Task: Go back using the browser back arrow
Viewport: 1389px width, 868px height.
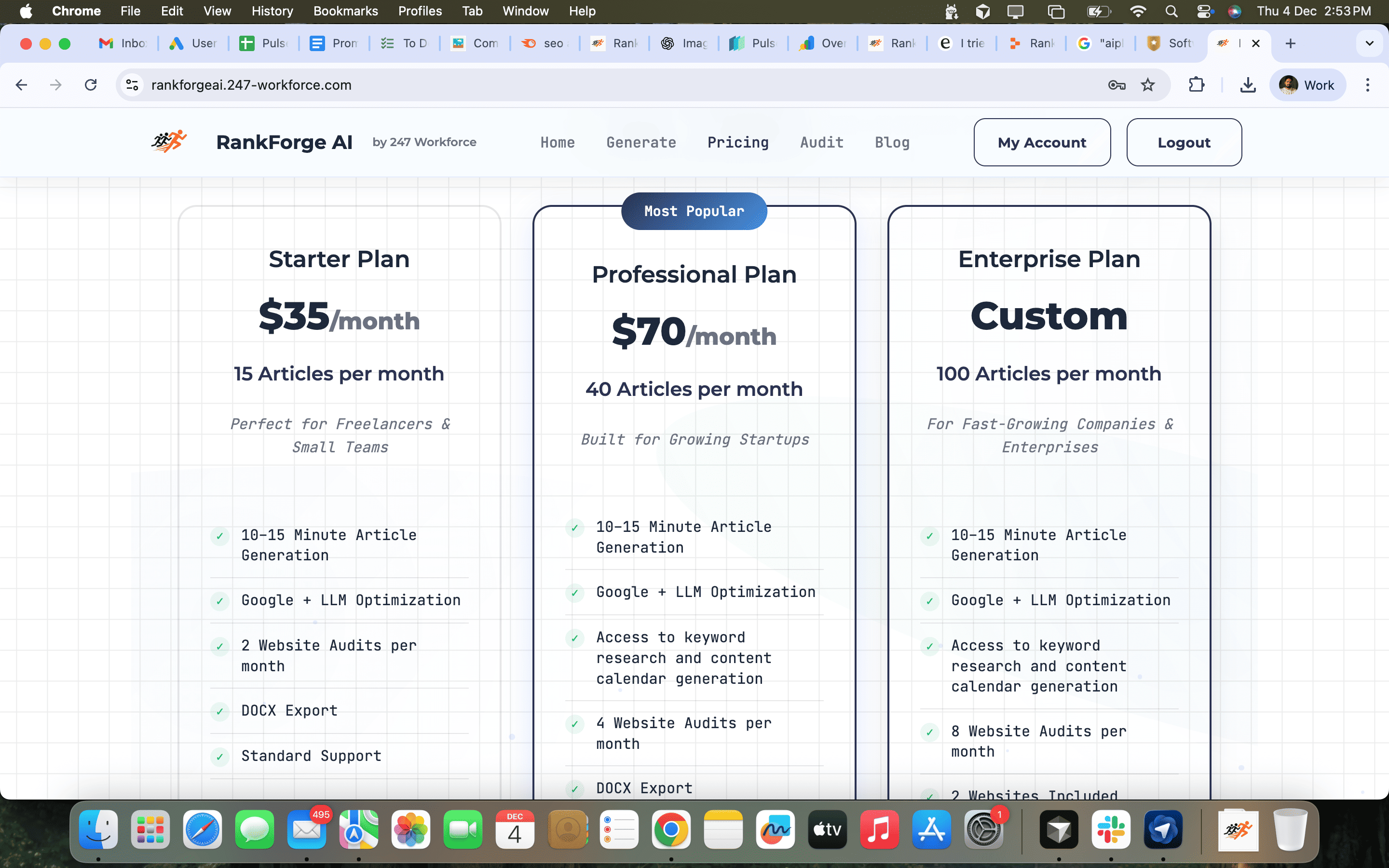Action: 21,85
